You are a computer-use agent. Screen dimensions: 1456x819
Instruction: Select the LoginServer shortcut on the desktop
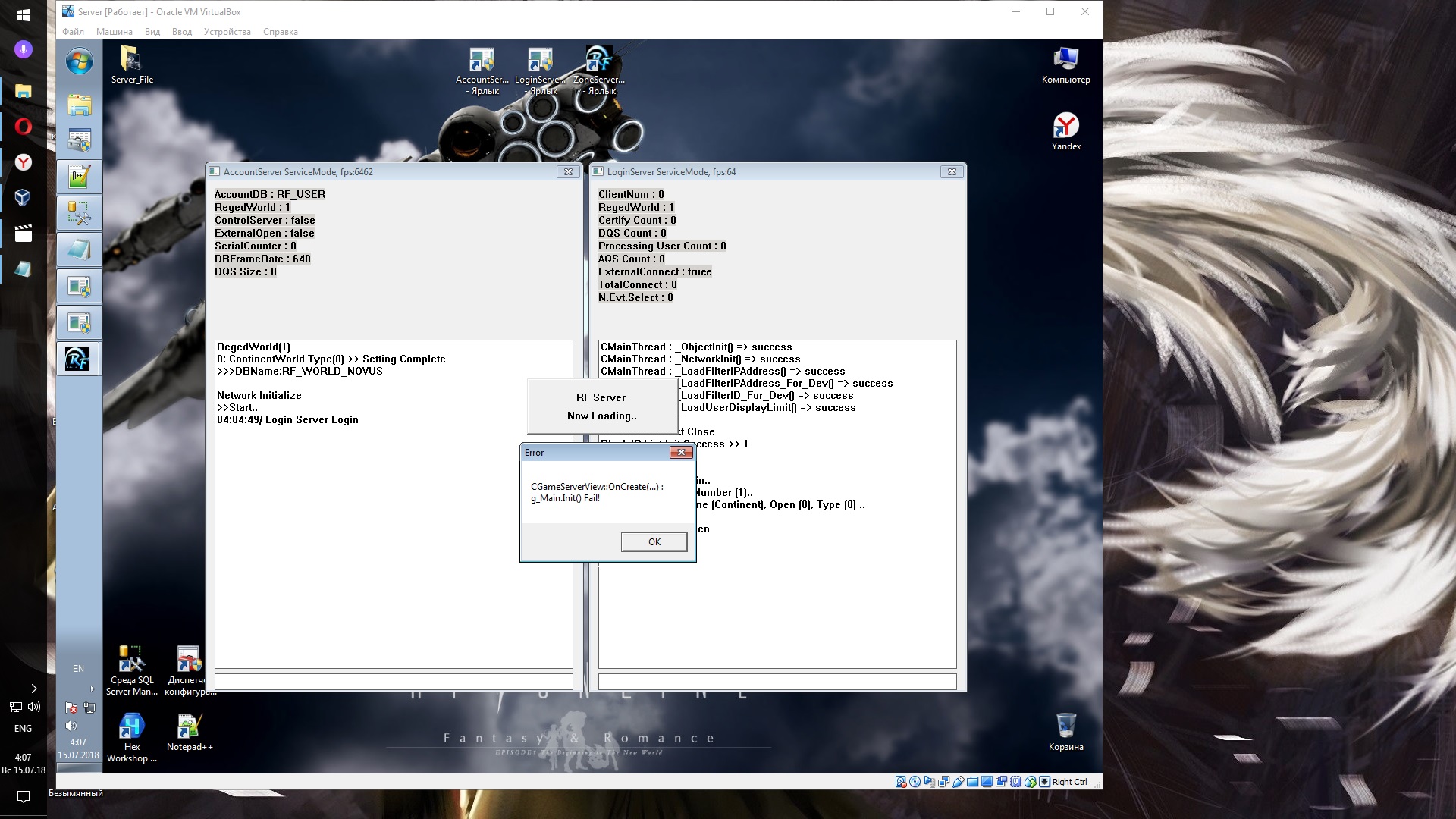541,71
